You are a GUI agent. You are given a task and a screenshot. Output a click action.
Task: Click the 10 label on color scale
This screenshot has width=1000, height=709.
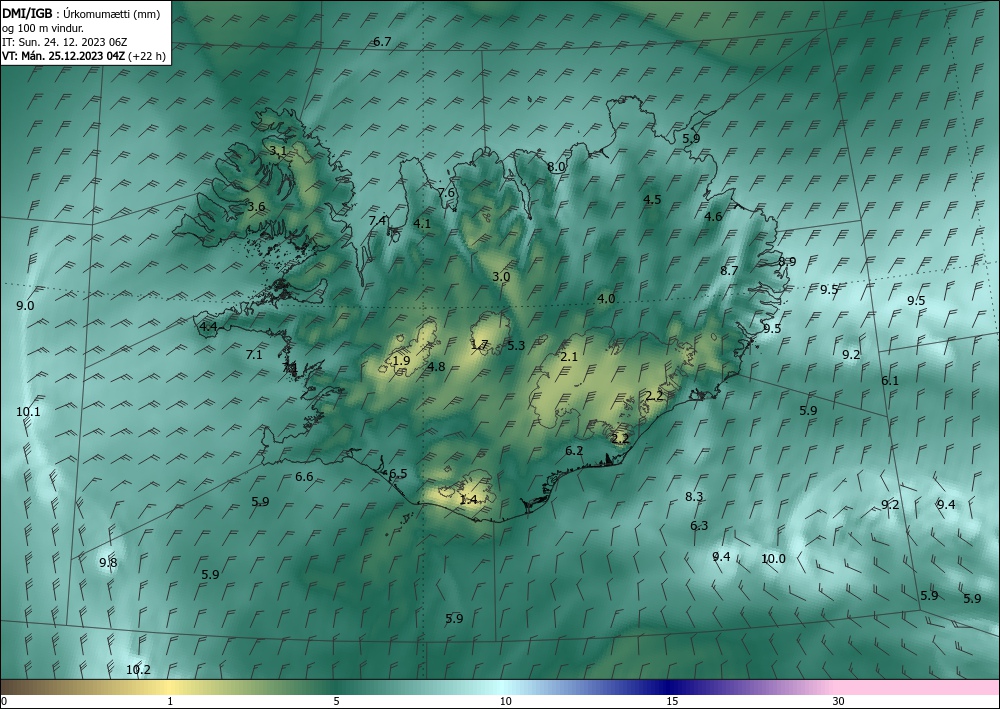click(505, 702)
